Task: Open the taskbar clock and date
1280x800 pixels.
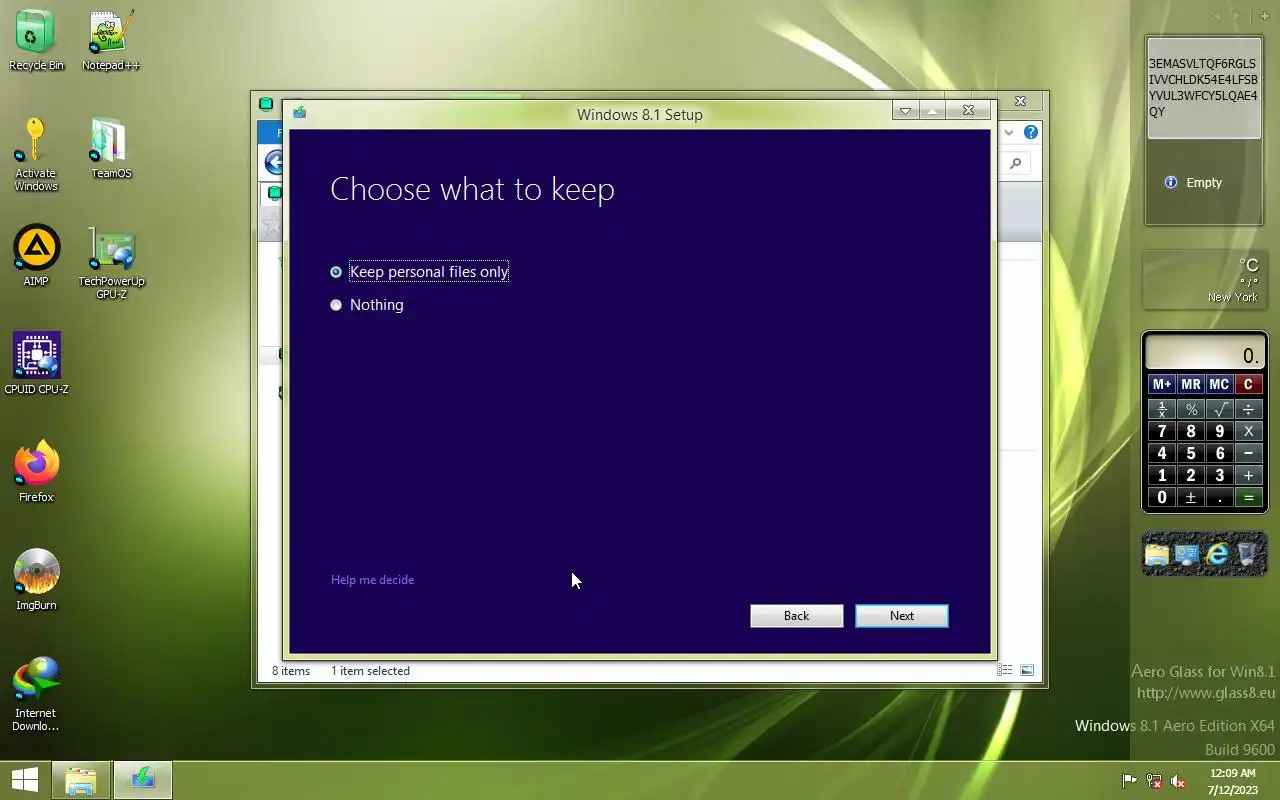Action: pos(1232,781)
